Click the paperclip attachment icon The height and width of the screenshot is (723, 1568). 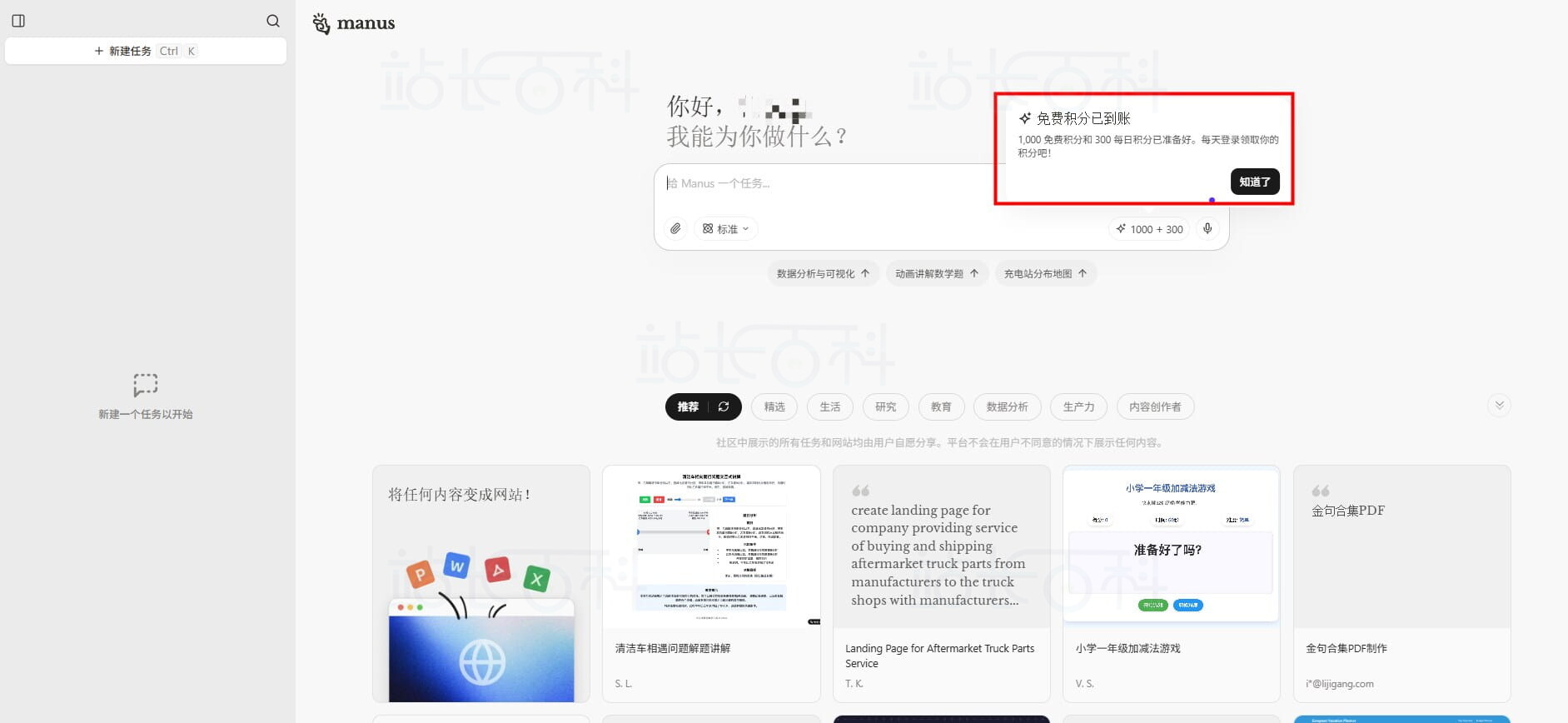click(675, 229)
